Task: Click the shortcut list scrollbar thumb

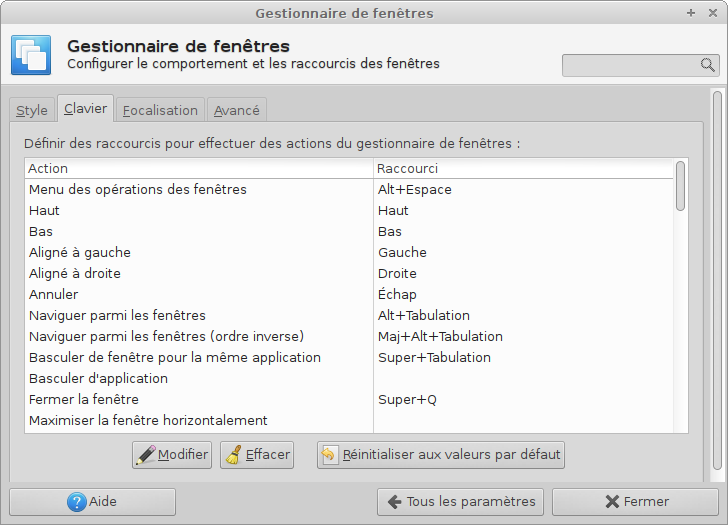Action: tap(680, 186)
